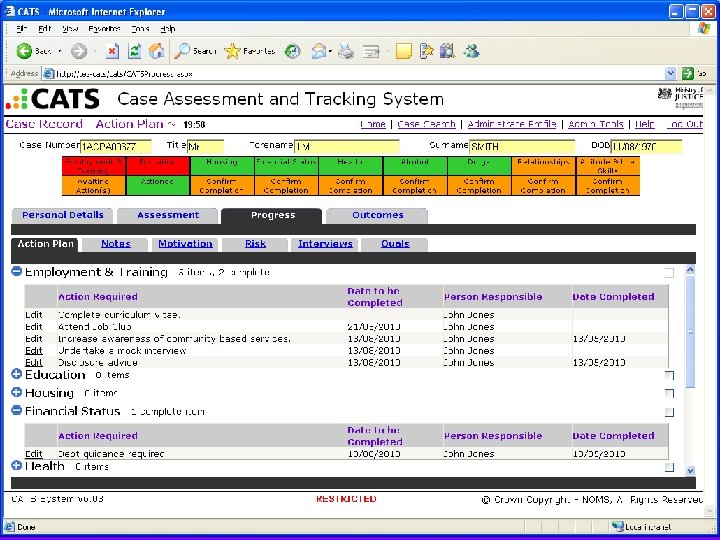This screenshot has height=540, width=720.
Task: Follow the Home link
Action: pyautogui.click(x=373, y=124)
